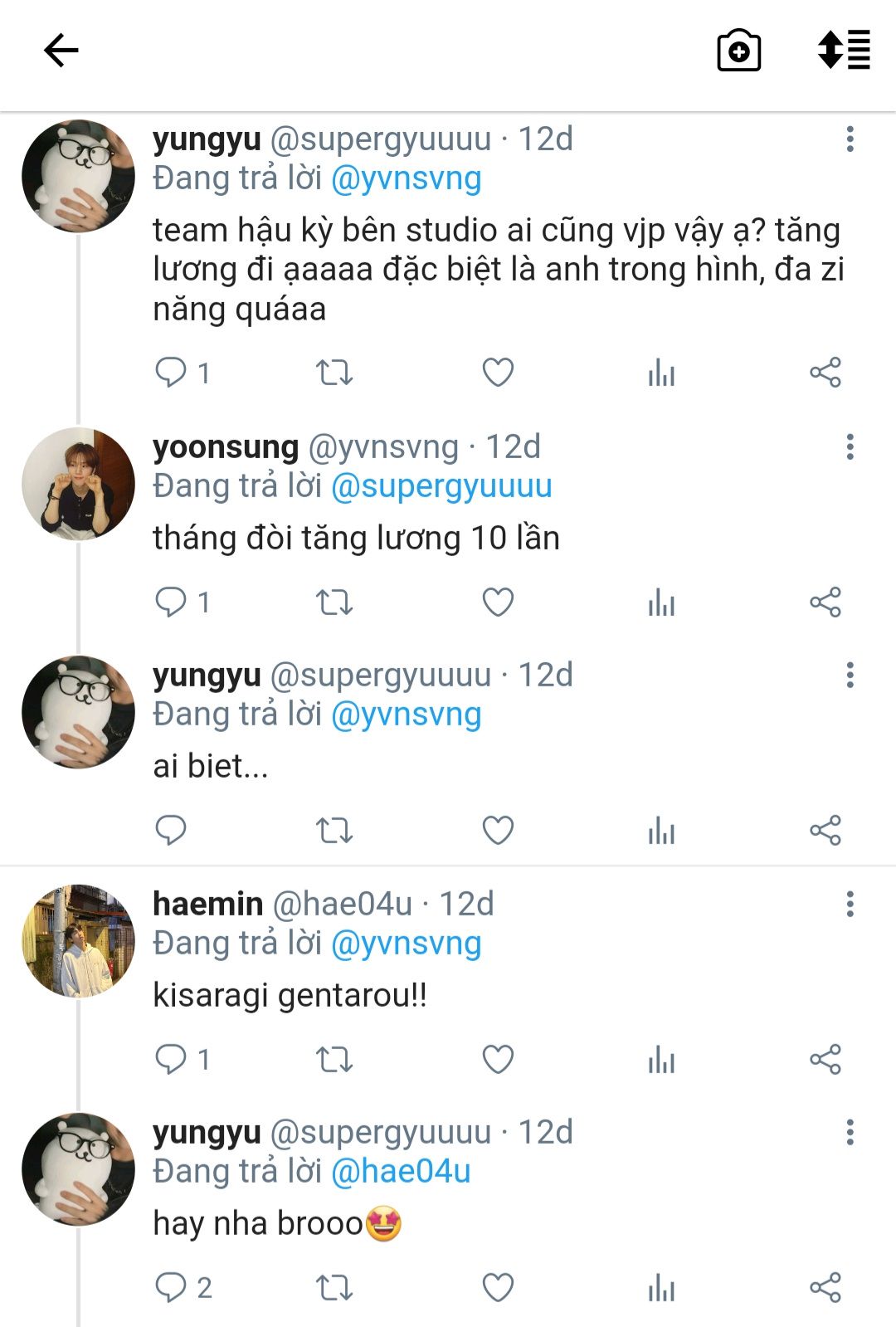Tap haemin's profile picture
Screen dimensions: 896x1327
point(78,940)
